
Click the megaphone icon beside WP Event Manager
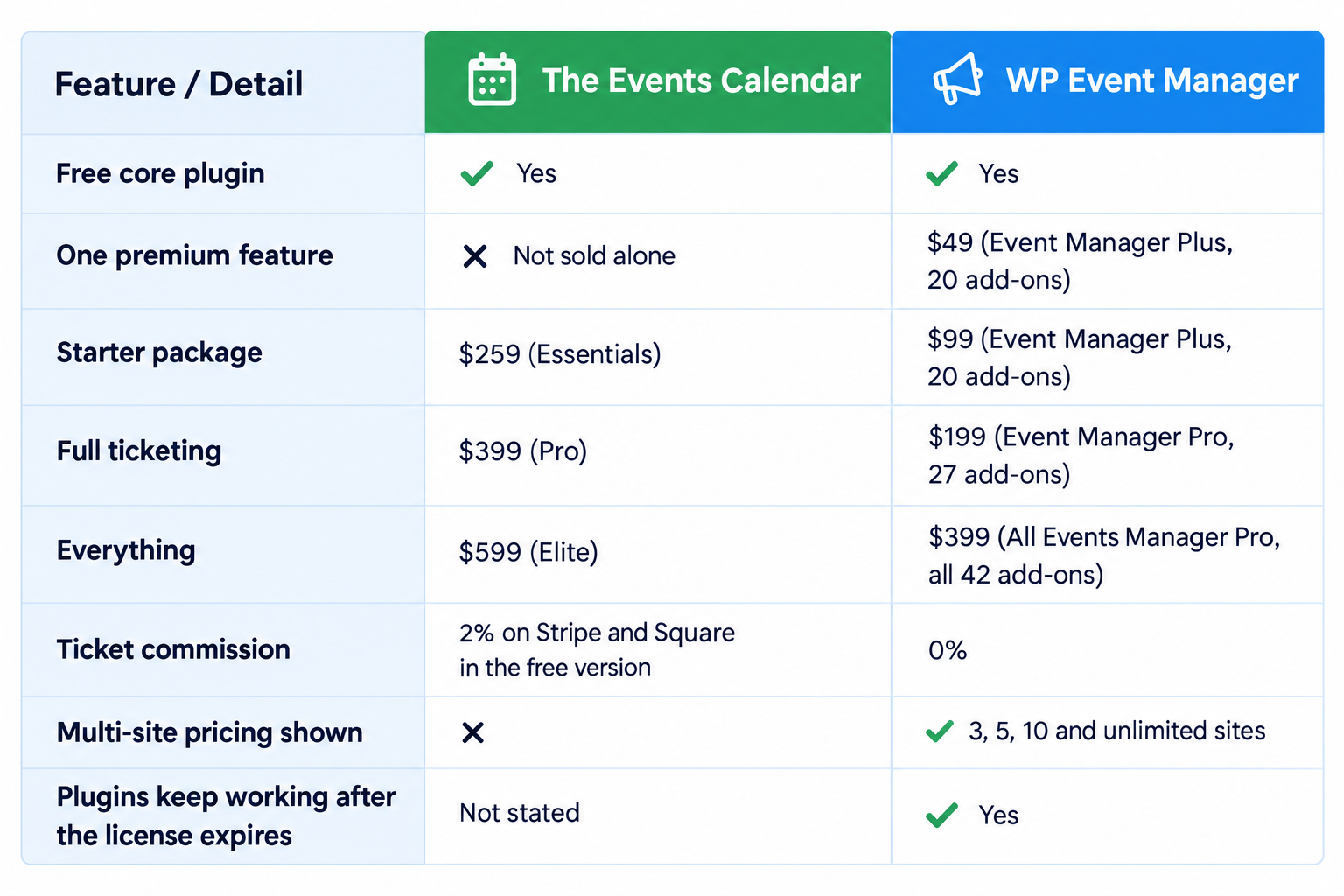(957, 80)
